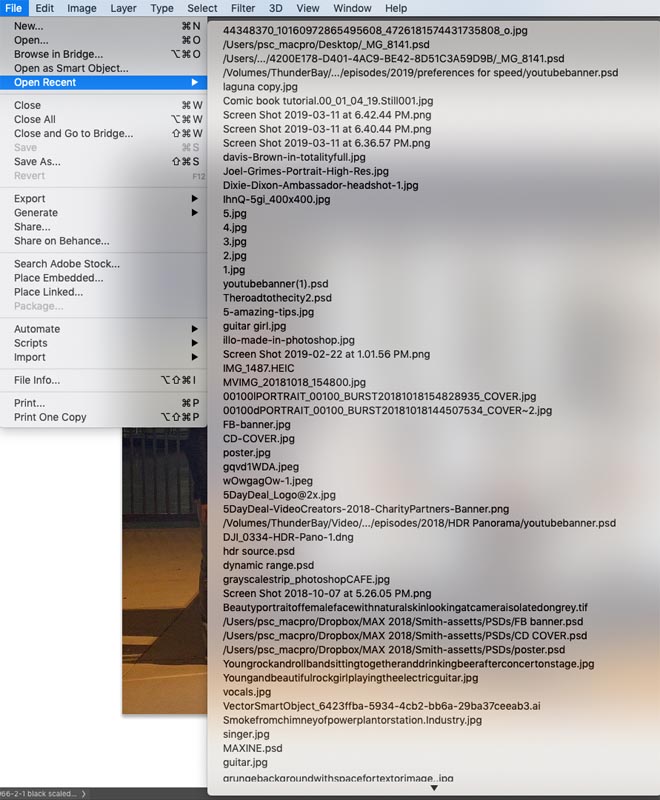The height and width of the screenshot is (800, 660).
Task: Open Screen Shot 2019-03-11 at 6.42.44 PM.png
Action: 327,115
